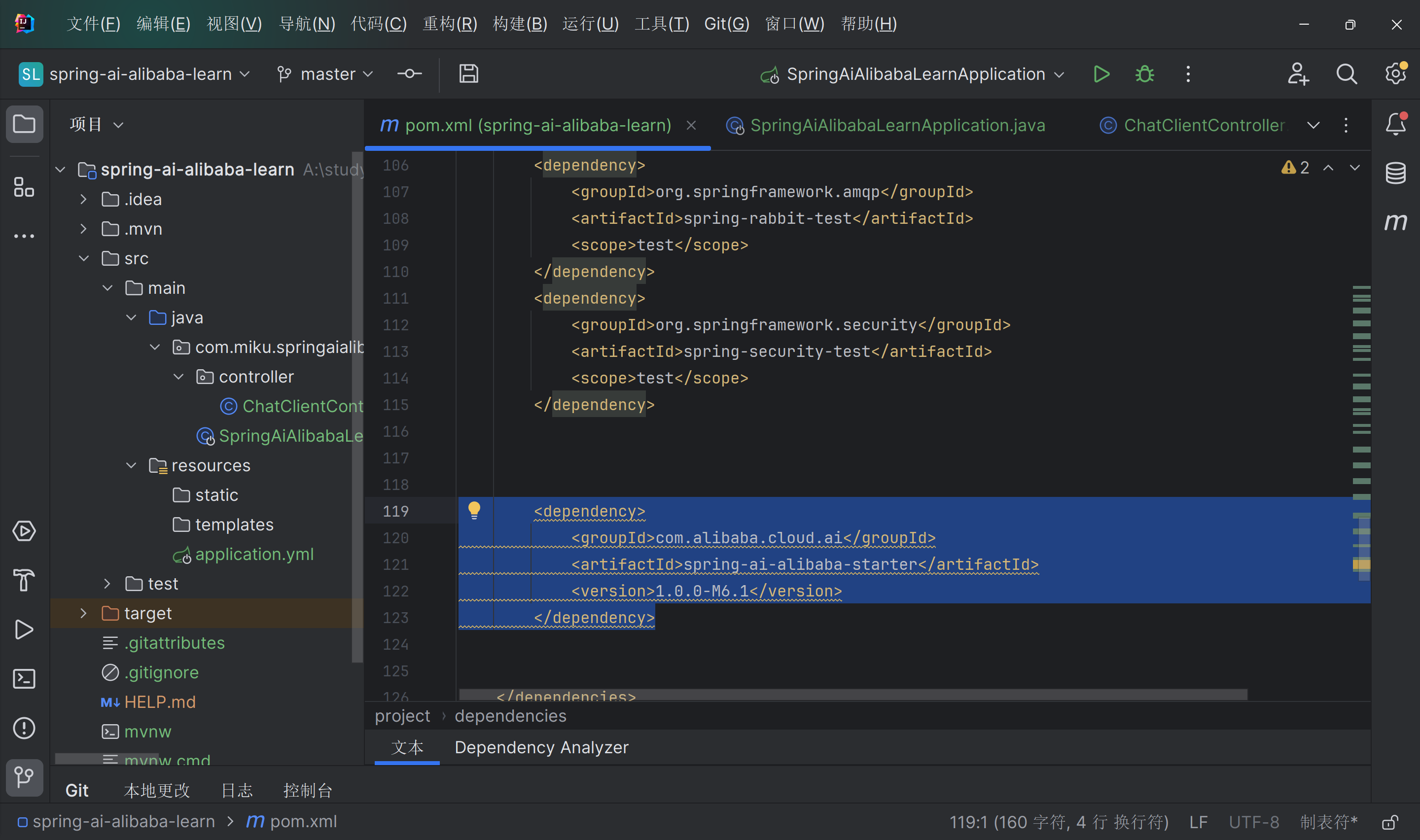The image size is (1420, 840).
Task: Open the Database tool window
Action: point(1396,173)
